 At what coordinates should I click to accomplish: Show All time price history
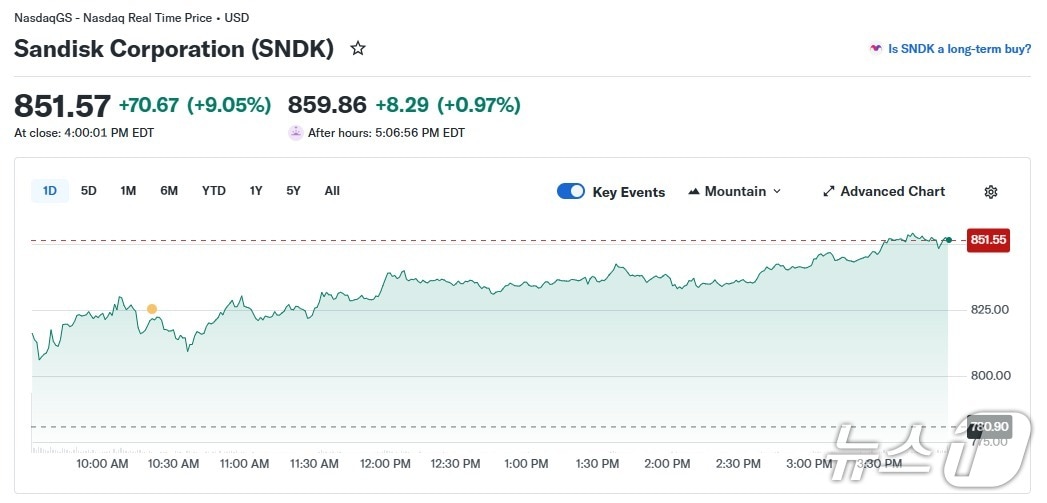[332, 191]
